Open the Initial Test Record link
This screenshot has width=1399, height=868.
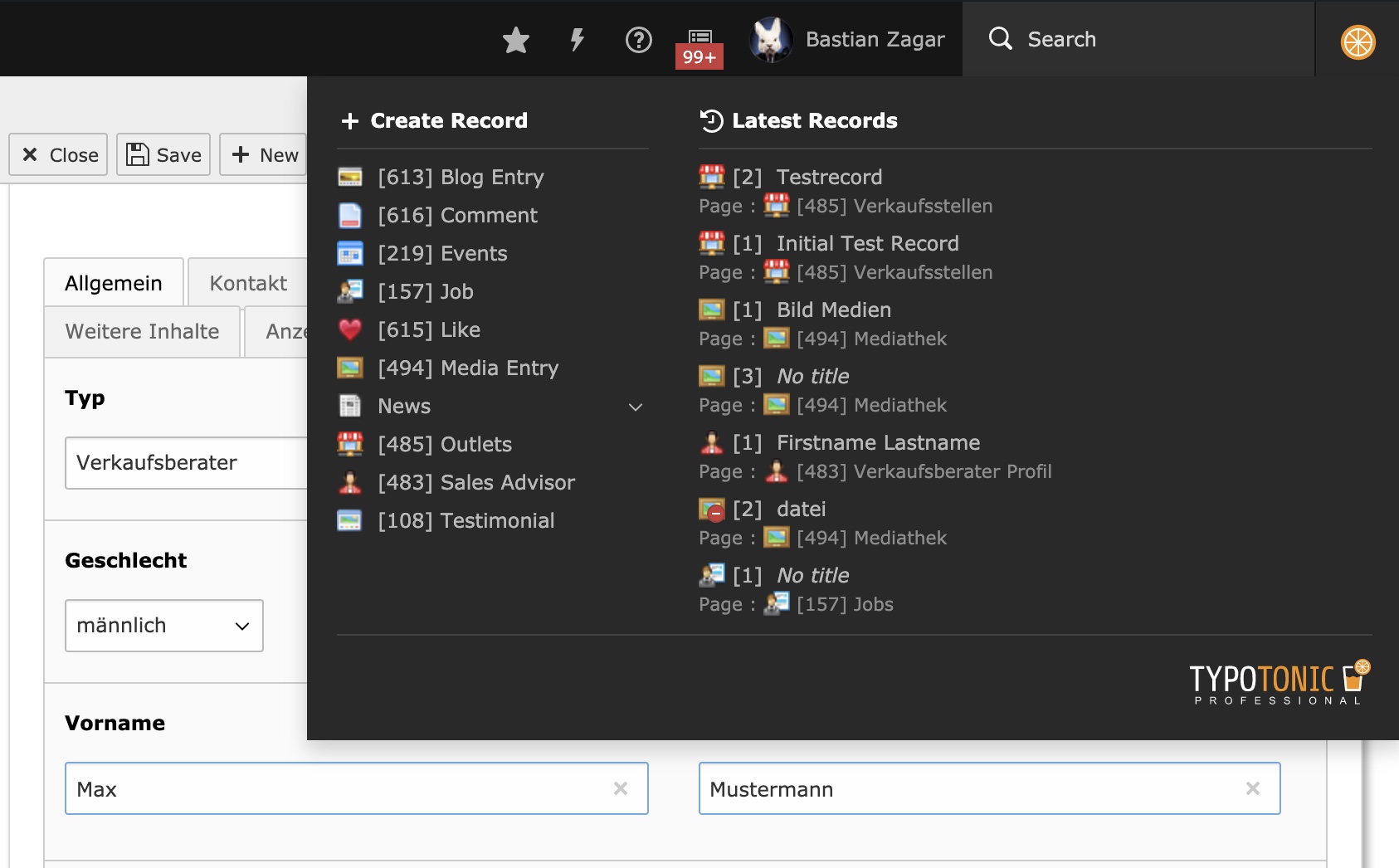click(867, 243)
